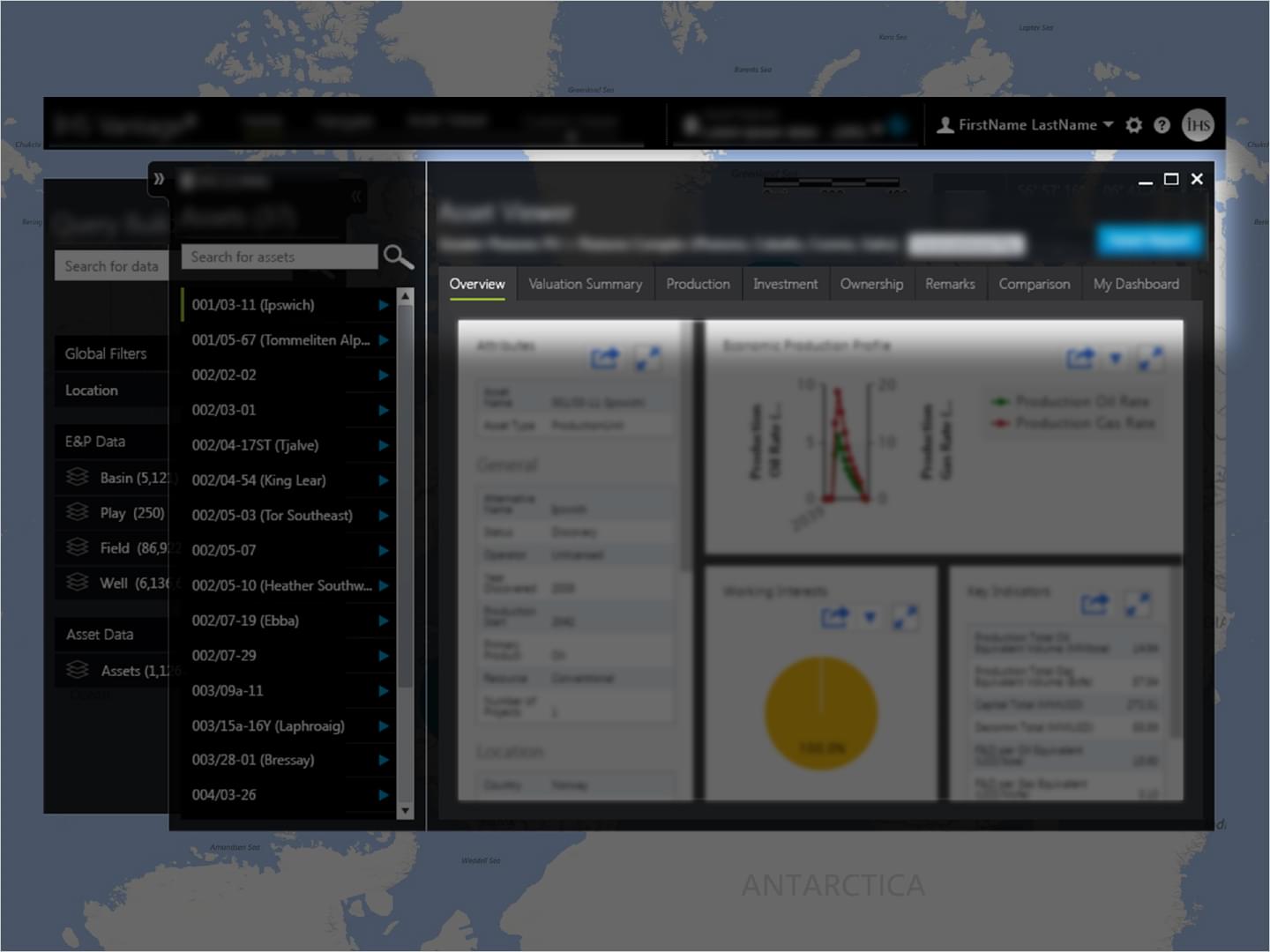This screenshot has height=952, width=1270.
Task: Open the settings gear icon
Action: tap(1134, 125)
